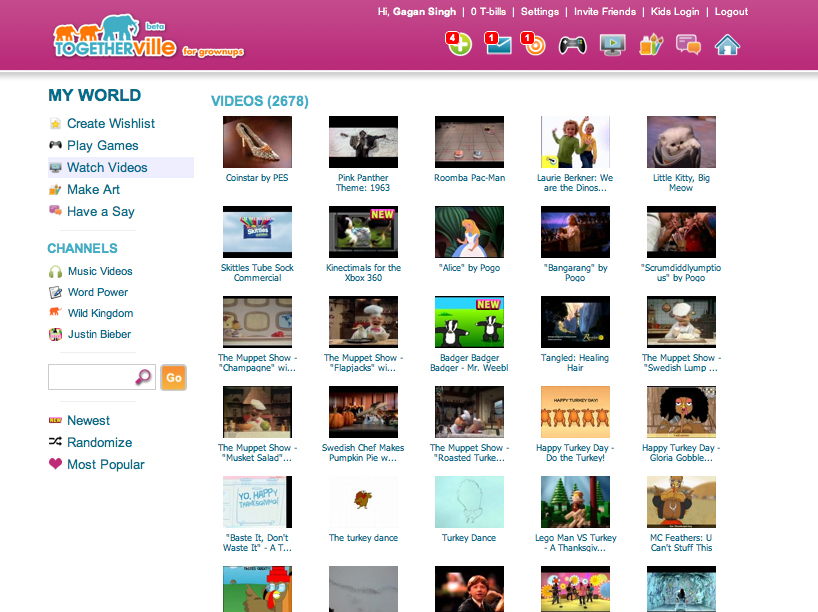This screenshot has width=818, height=612.
Task: Click the orange target icon in header
Action: pos(534,44)
